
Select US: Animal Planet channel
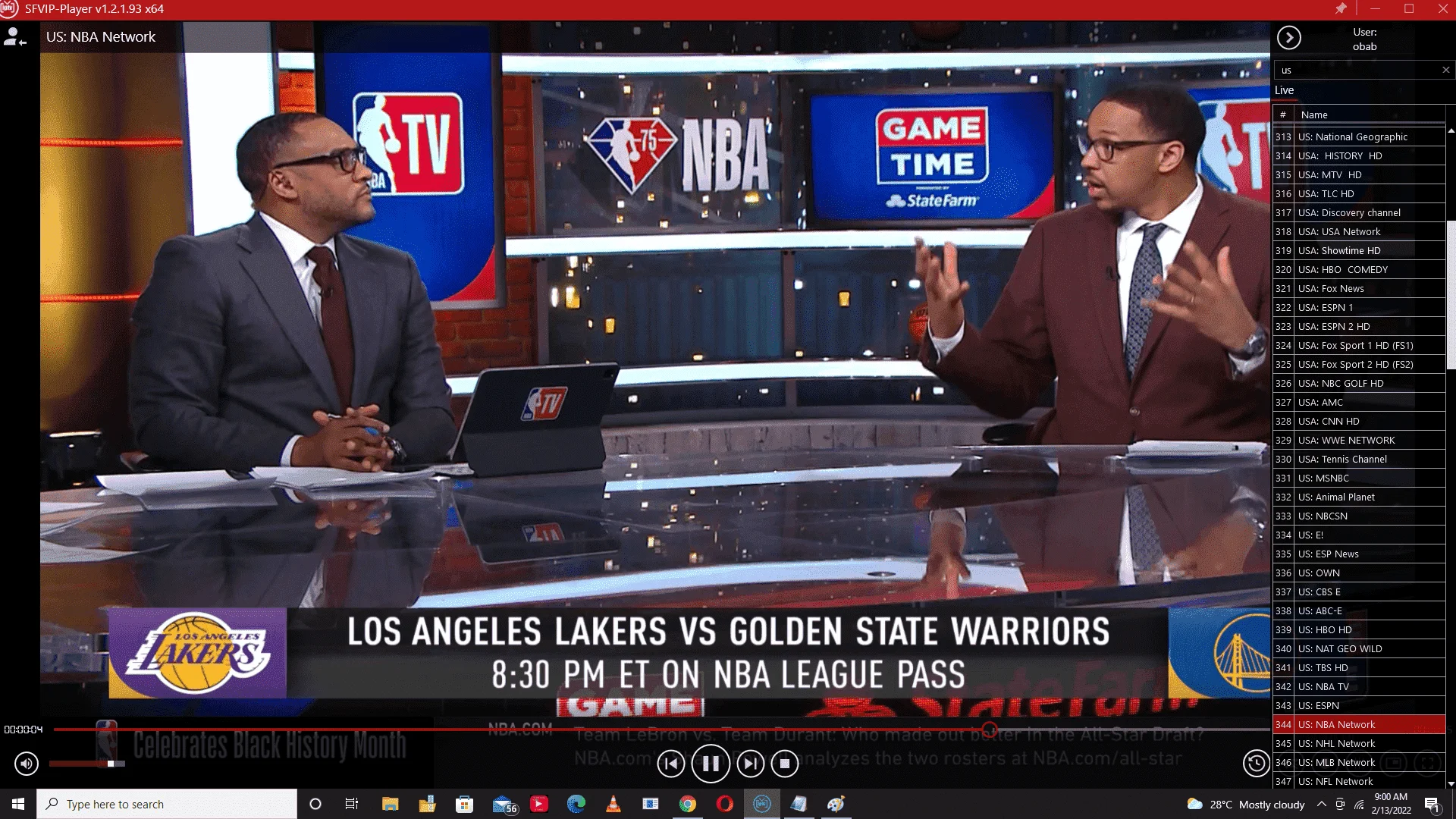pyautogui.click(x=1359, y=497)
